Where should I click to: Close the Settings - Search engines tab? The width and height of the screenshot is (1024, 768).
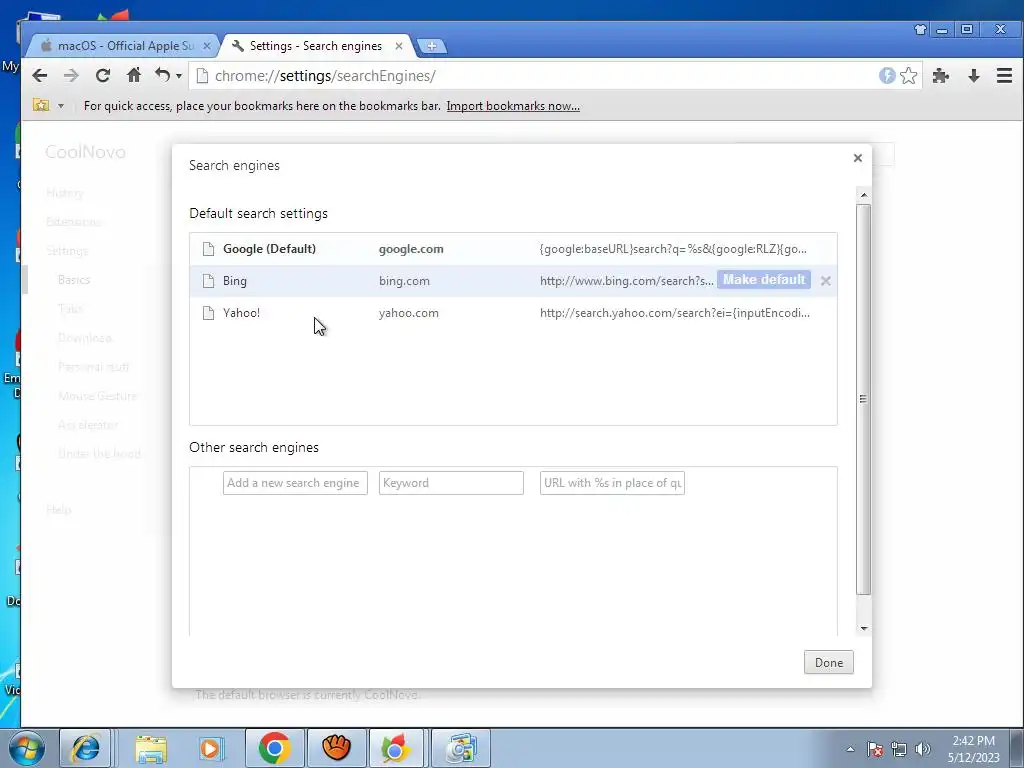pos(398,46)
